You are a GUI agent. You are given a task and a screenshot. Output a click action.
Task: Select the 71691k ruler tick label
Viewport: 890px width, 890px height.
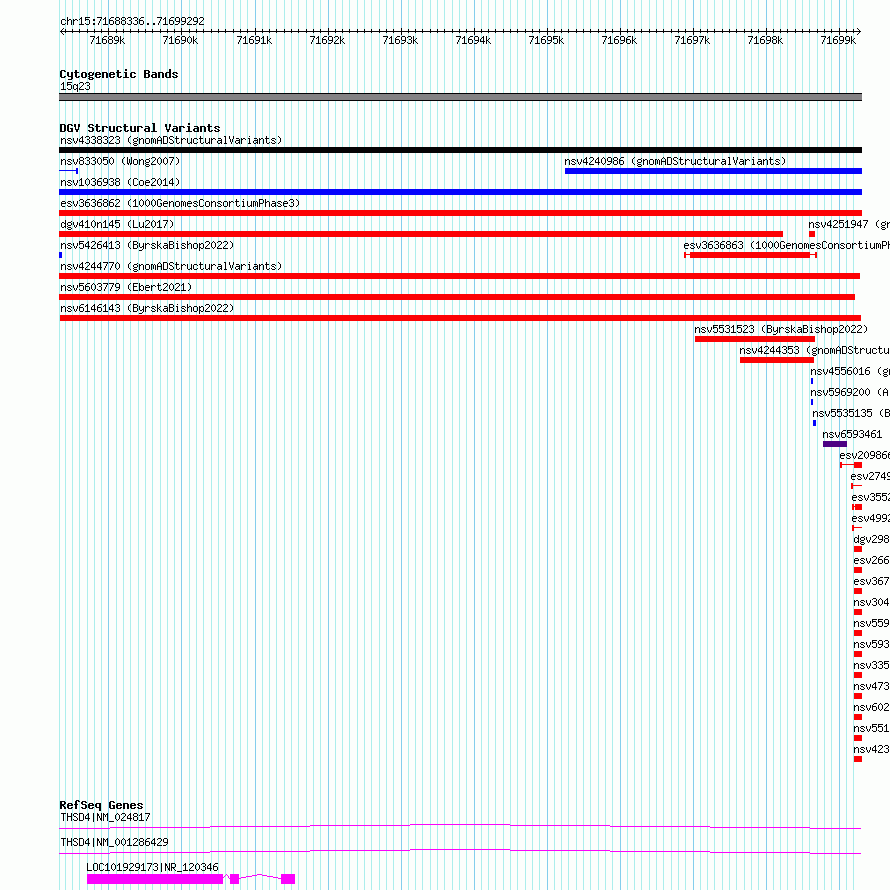coord(254,40)
